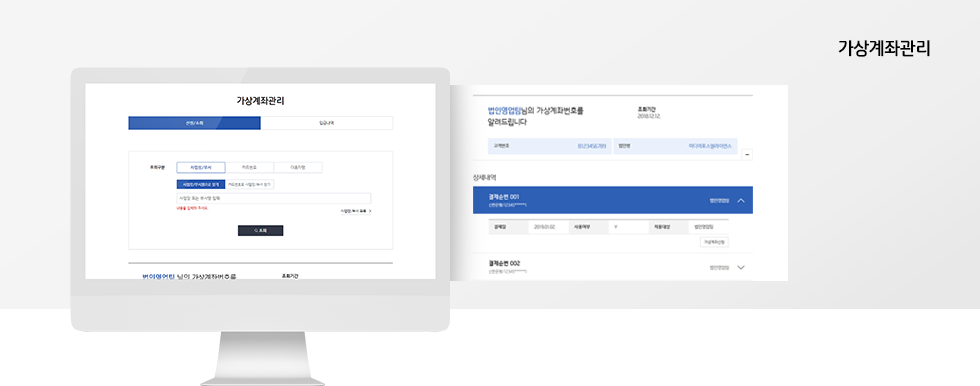980x386 pixels.
Task: Focus the 사업장 또는 부서명 입력 text field
Action: pyautogui.click(x=274, y=199)
